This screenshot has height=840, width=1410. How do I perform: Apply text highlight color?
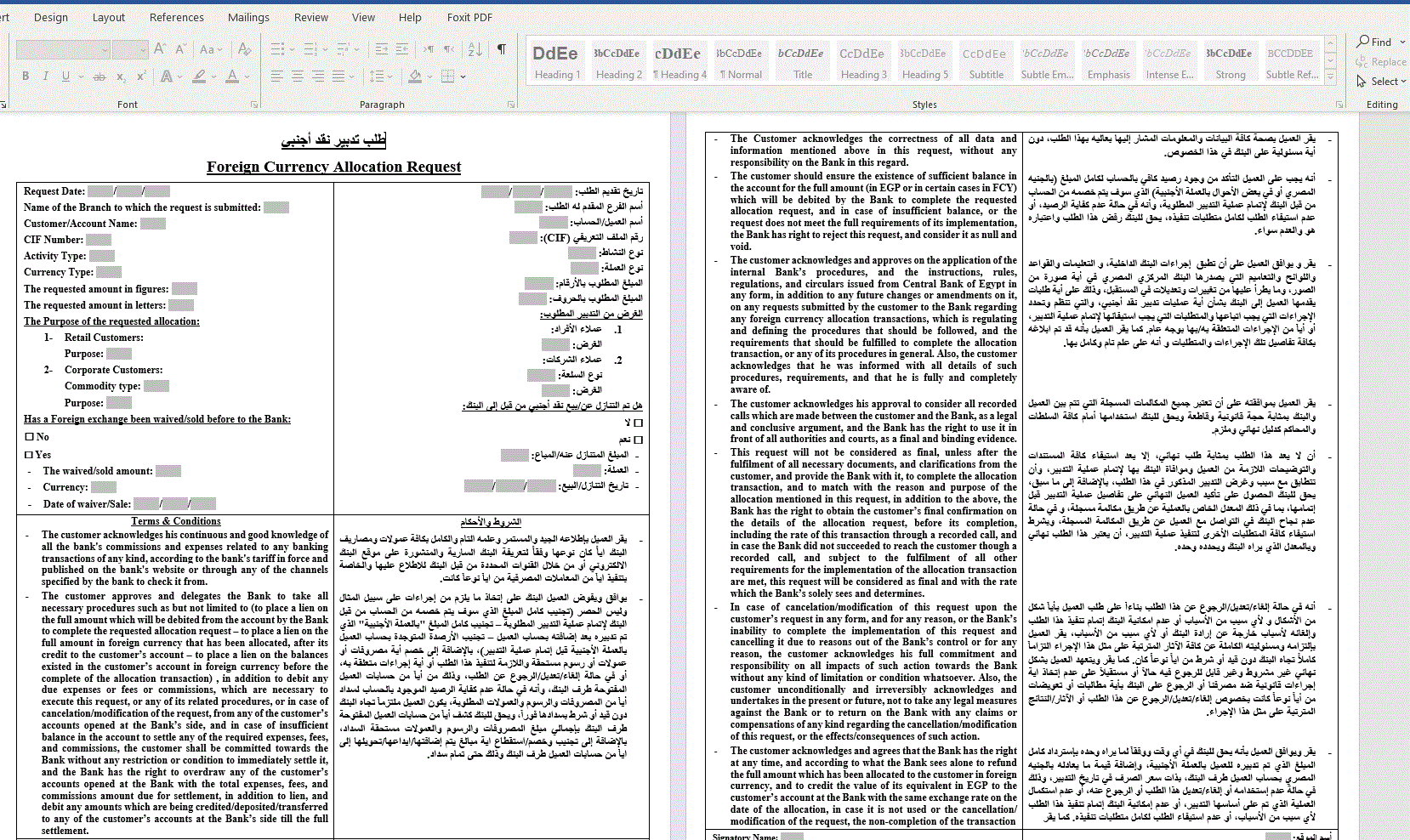[200, 77]
